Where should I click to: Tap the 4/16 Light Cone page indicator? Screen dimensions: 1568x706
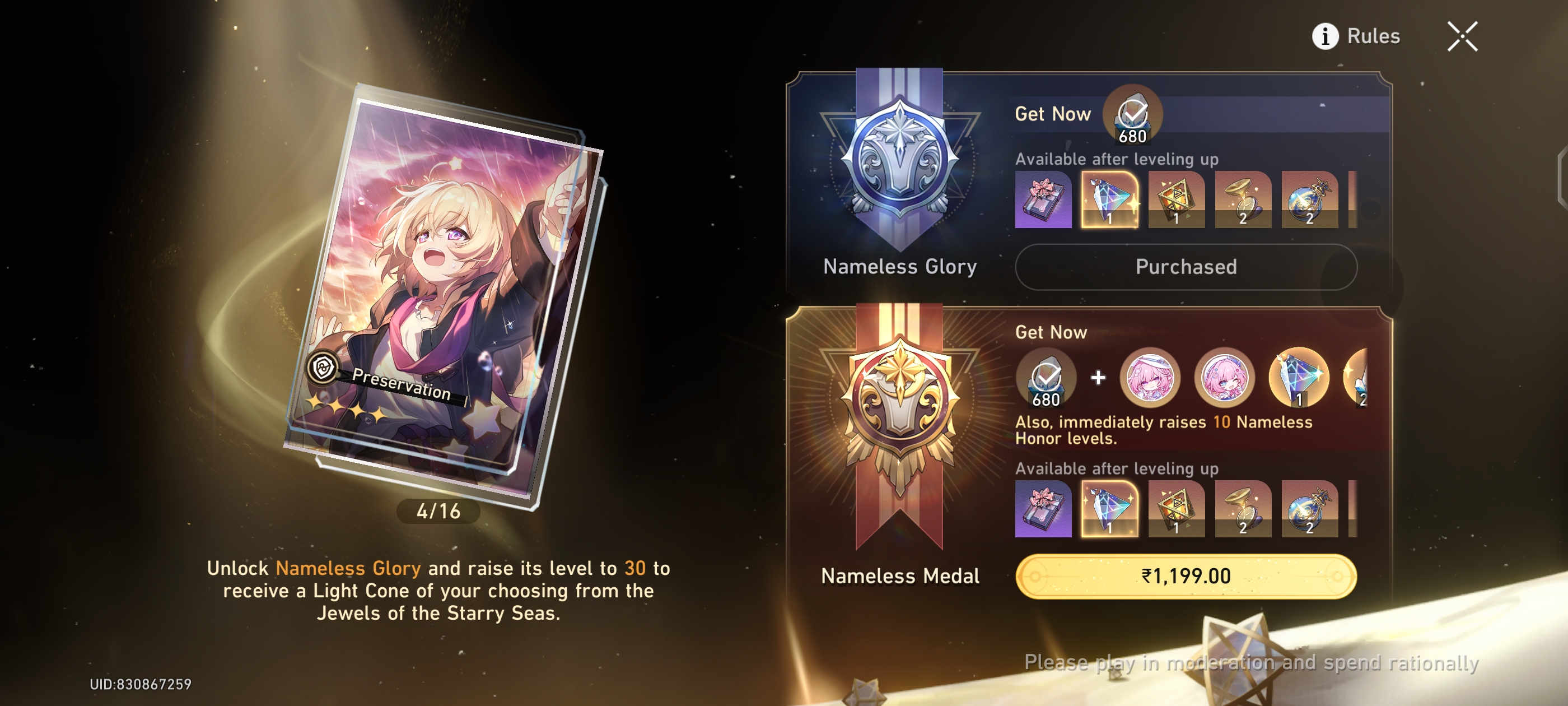pos(438,511)
